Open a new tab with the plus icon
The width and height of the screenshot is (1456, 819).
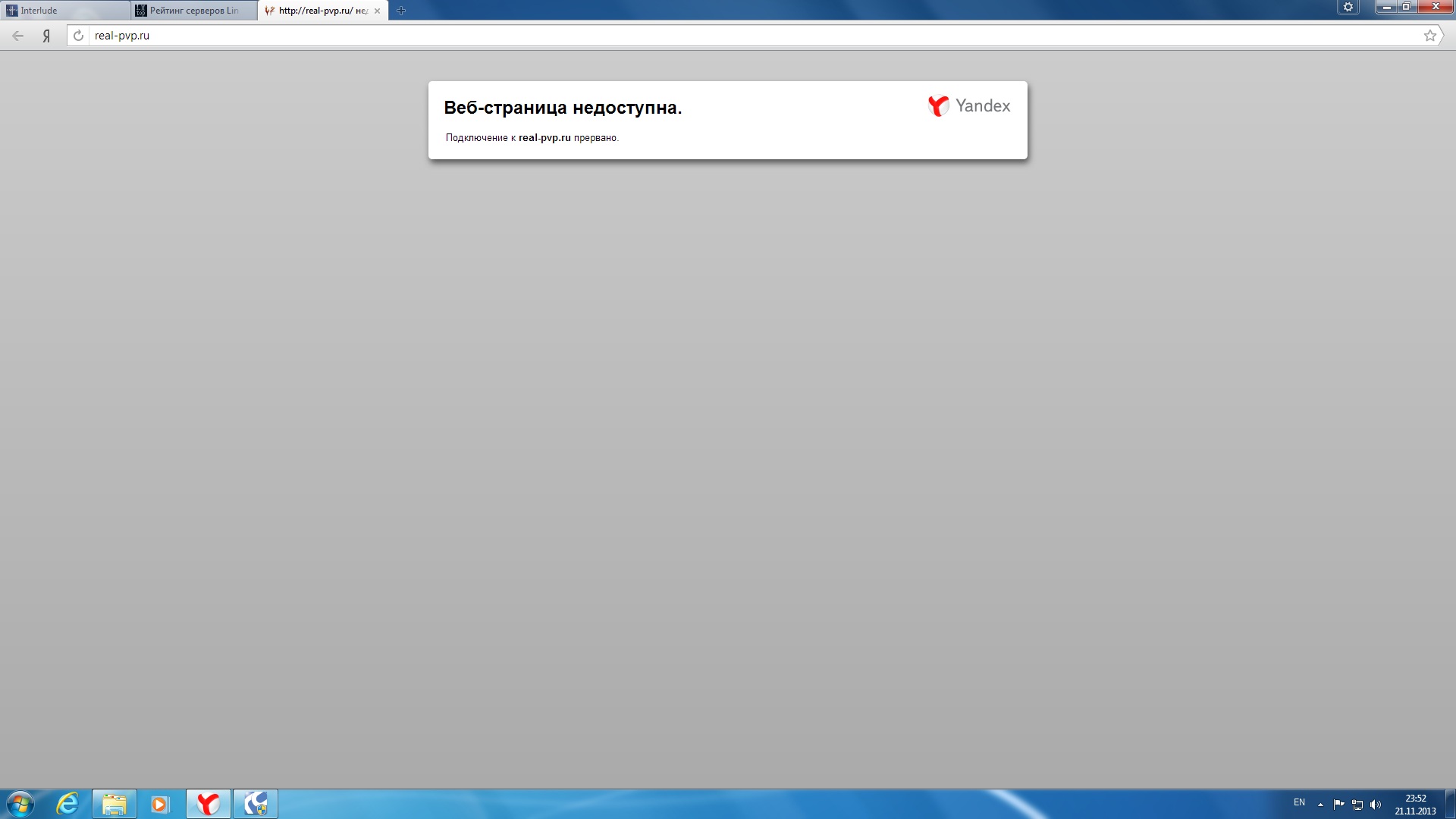401,11
